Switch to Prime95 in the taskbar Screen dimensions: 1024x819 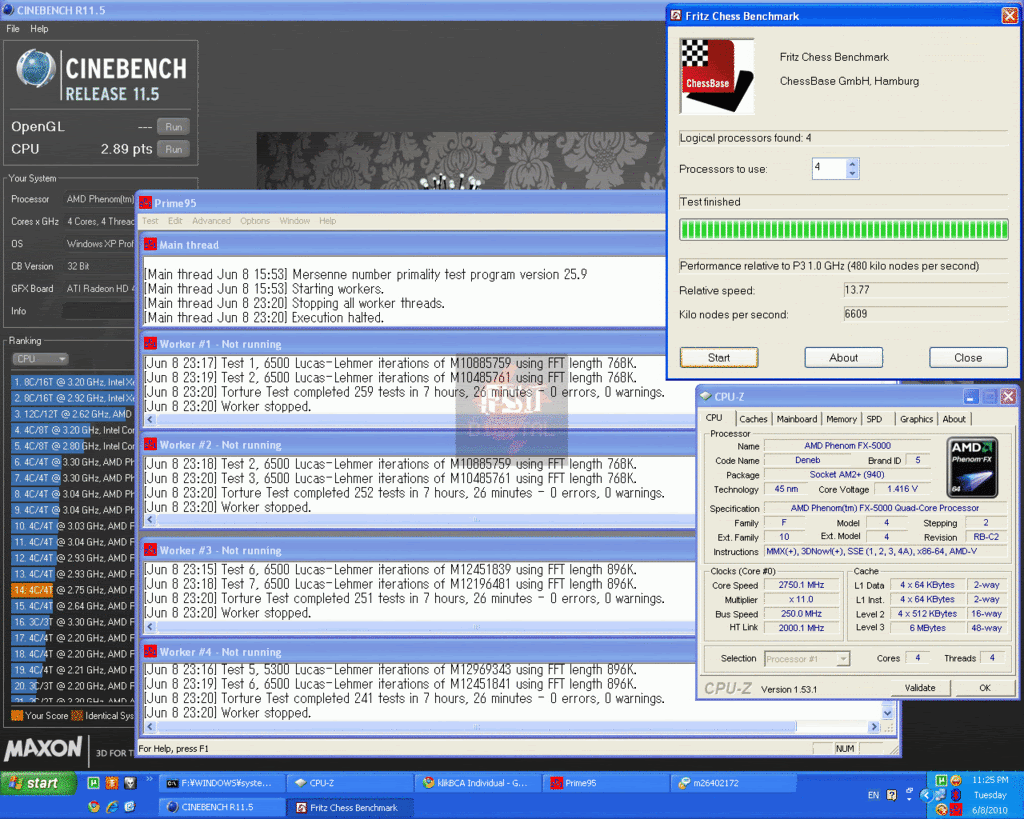(x=607, y=782)
